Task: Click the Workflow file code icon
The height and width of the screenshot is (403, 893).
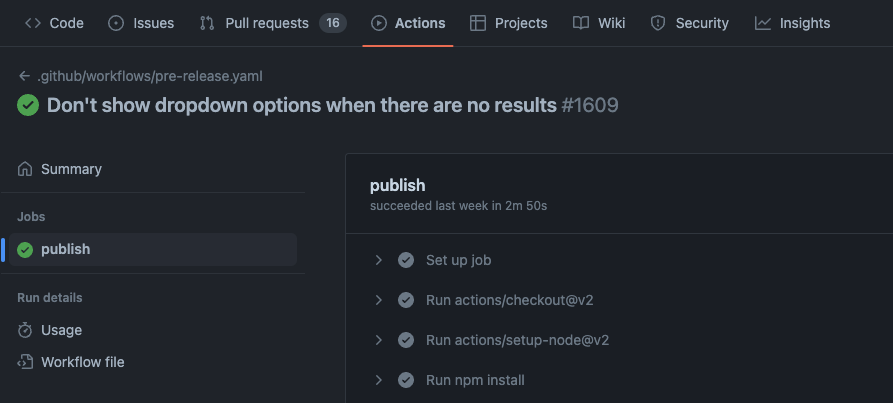Action: click(x=24, y=362)
